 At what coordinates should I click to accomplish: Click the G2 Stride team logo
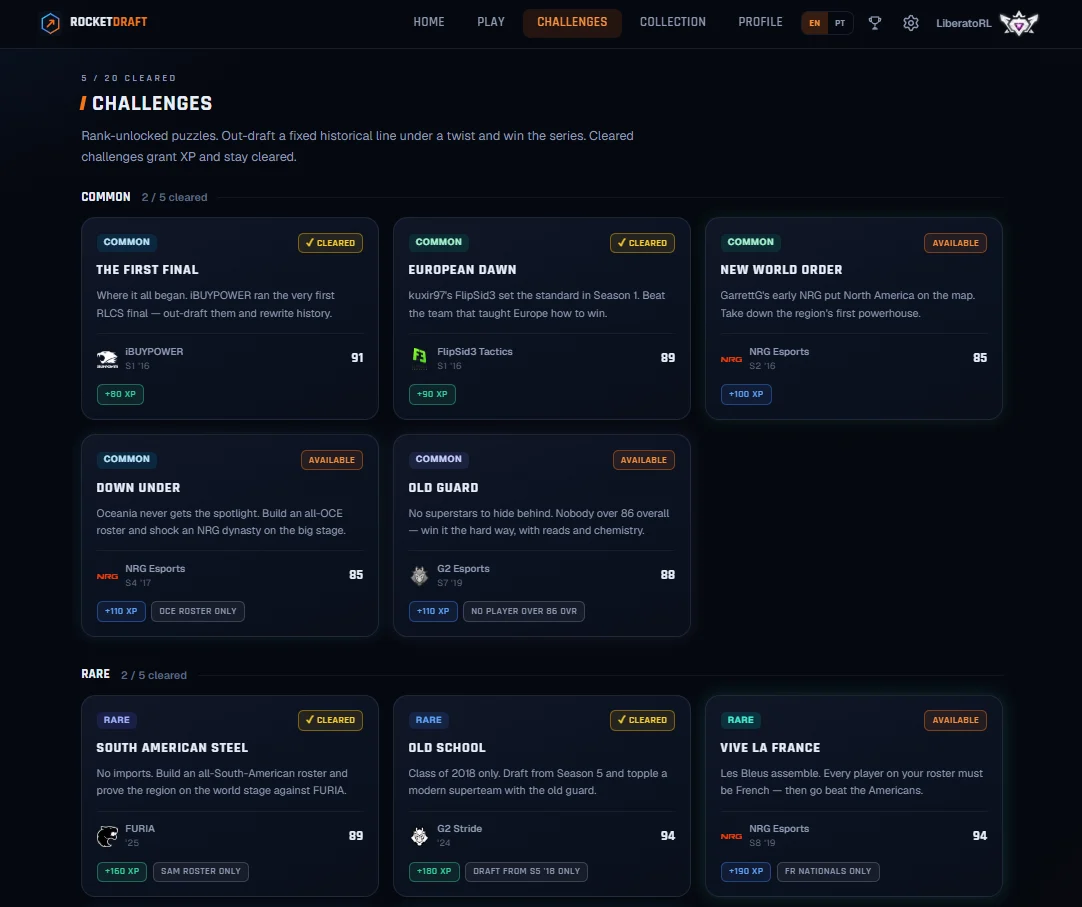[x=419, y=836]
